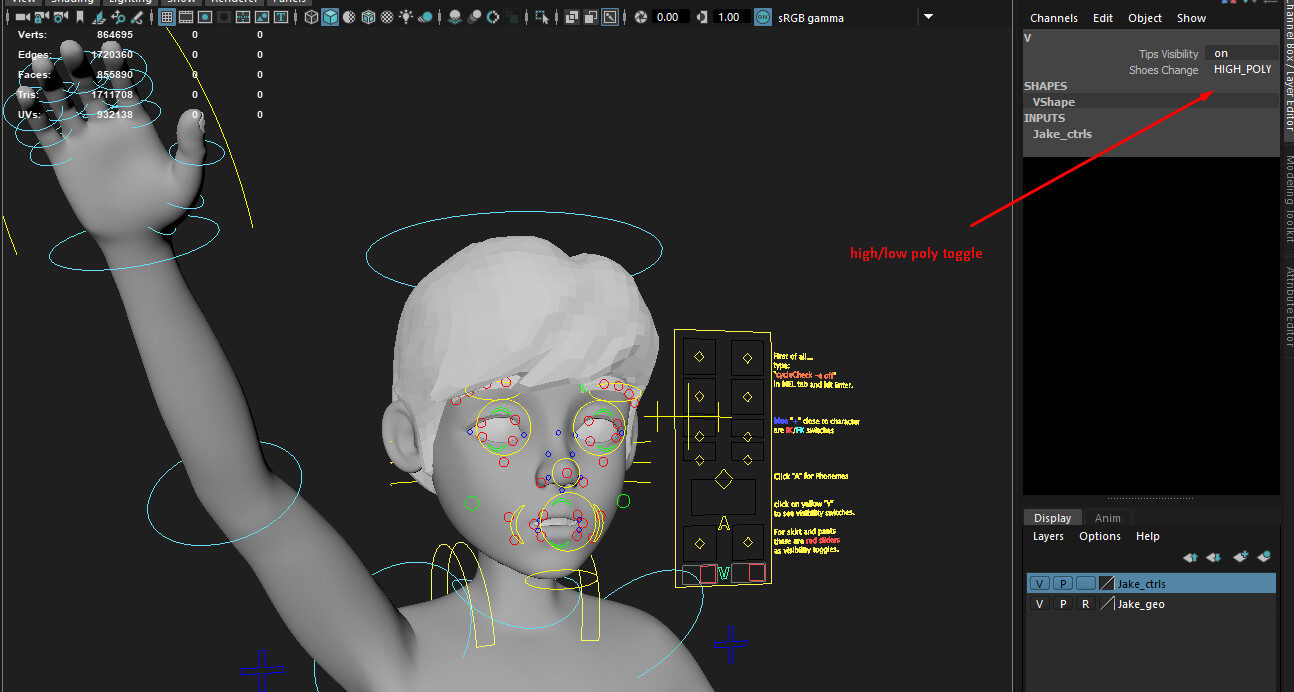Toggle the Resolution Gate display
This screenshot has width=1294, height=692.
[x=205, y=17]
